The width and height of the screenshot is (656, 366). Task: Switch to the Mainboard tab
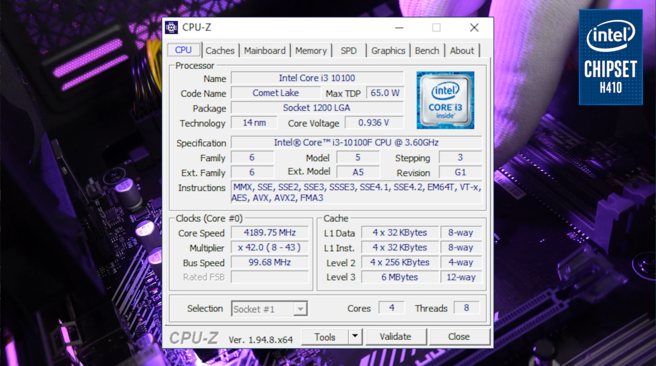point(264,51)
